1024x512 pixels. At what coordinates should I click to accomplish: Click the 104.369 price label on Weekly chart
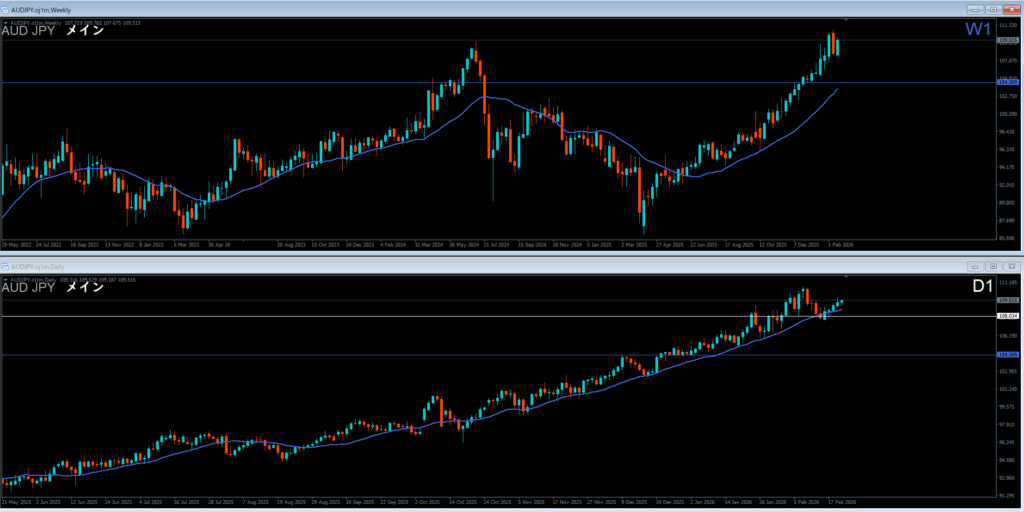click(x=1007, y=82)
